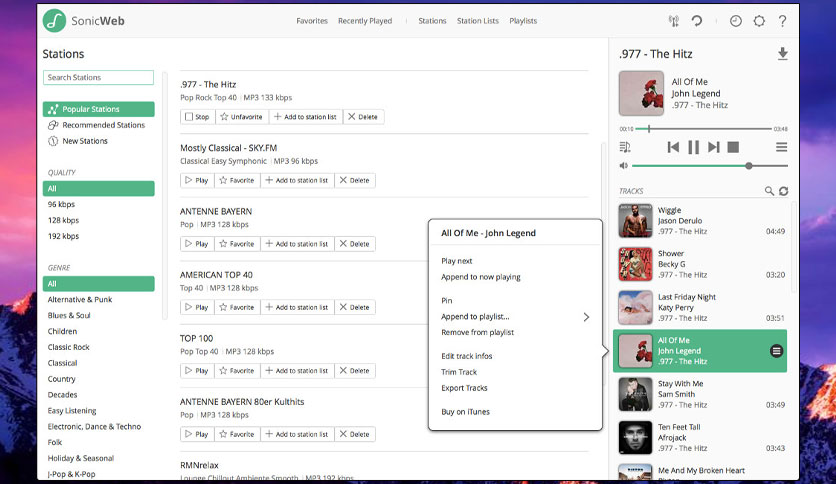836x484 pixels.
Task: Add TOP 100 to station list
Action: [x=298, y=370]
